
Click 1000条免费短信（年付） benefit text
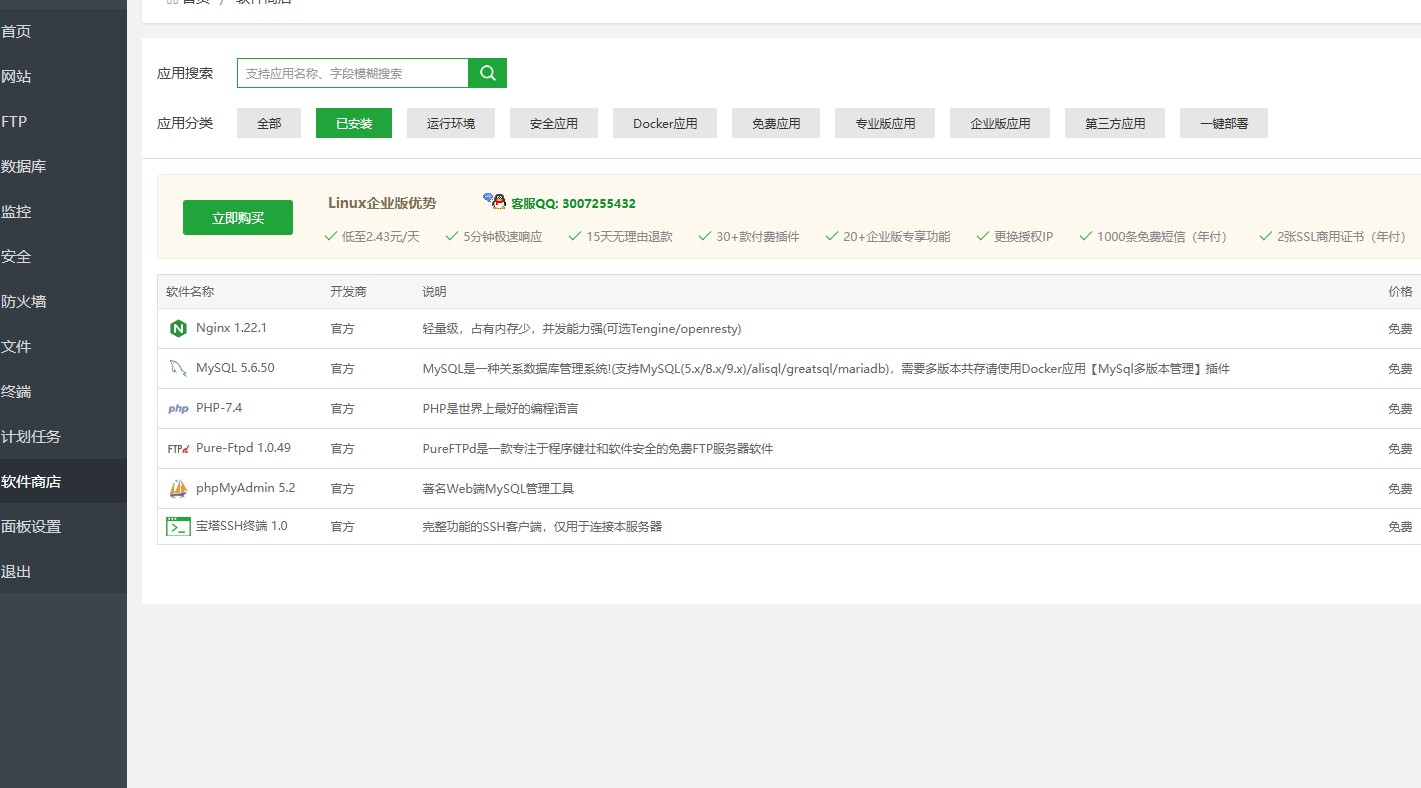click(x=1161, y=237)
